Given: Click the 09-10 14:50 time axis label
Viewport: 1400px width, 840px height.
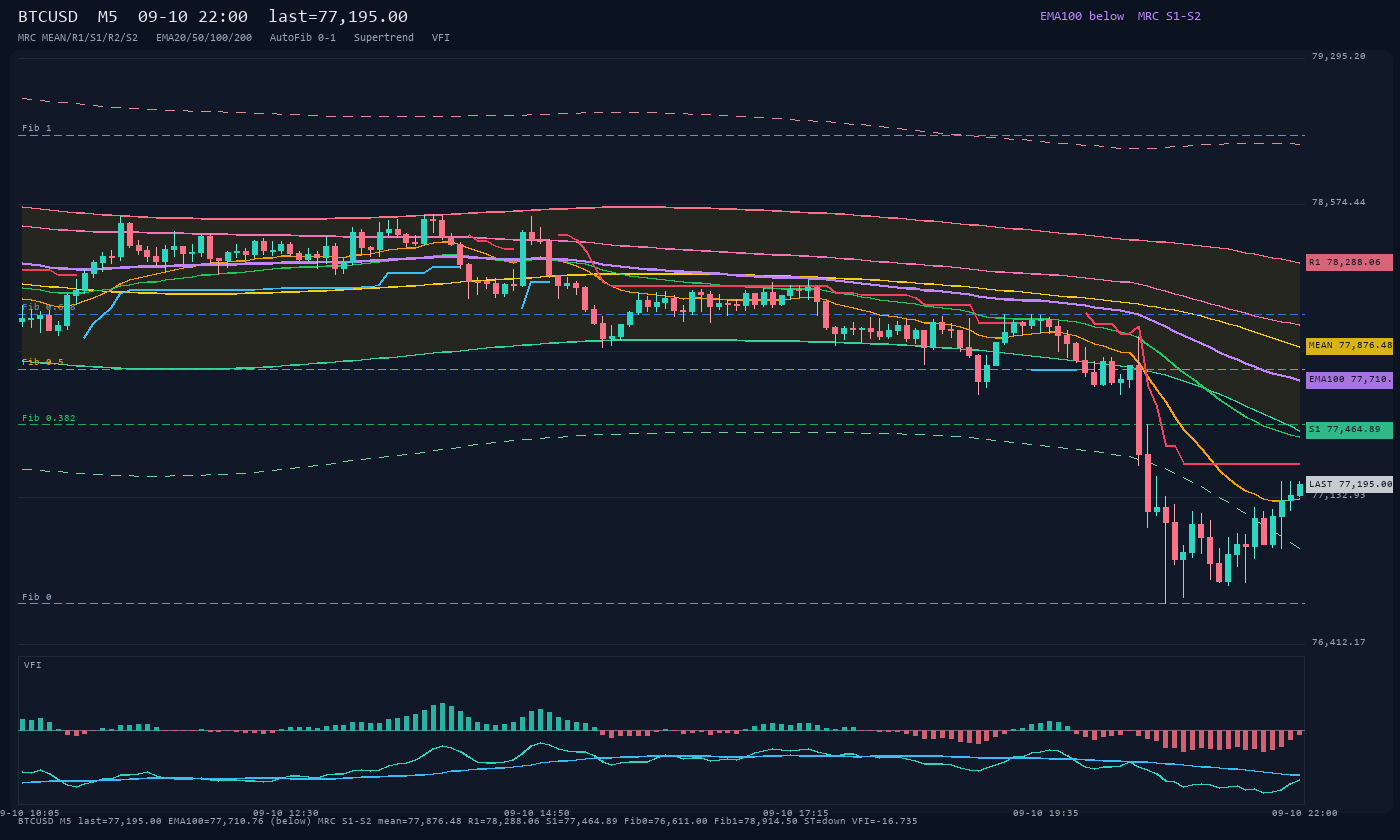Looking at the screenshot, I should pos(537,813).
